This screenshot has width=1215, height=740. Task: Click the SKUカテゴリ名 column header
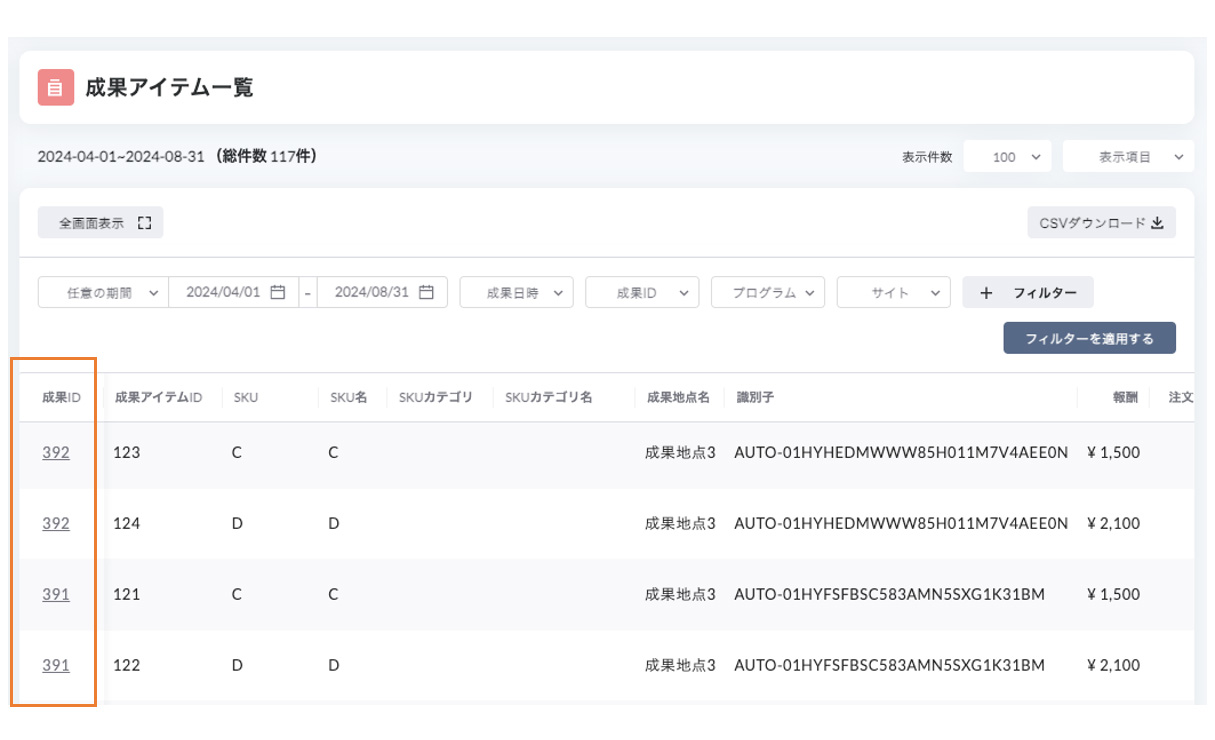coord(549,397)
